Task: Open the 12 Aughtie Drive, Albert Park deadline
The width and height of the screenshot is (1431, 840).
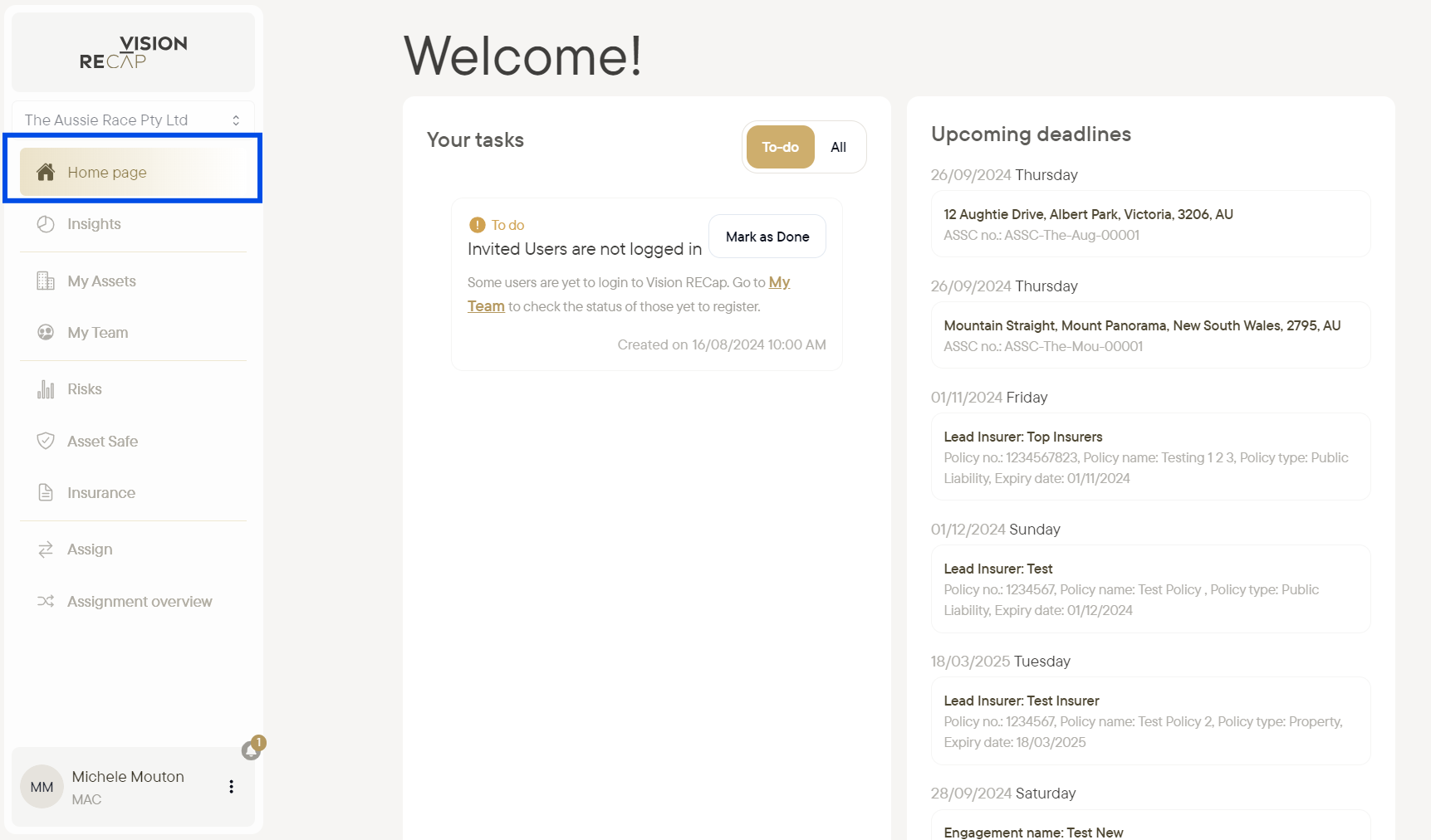Action: (1150, 224)
